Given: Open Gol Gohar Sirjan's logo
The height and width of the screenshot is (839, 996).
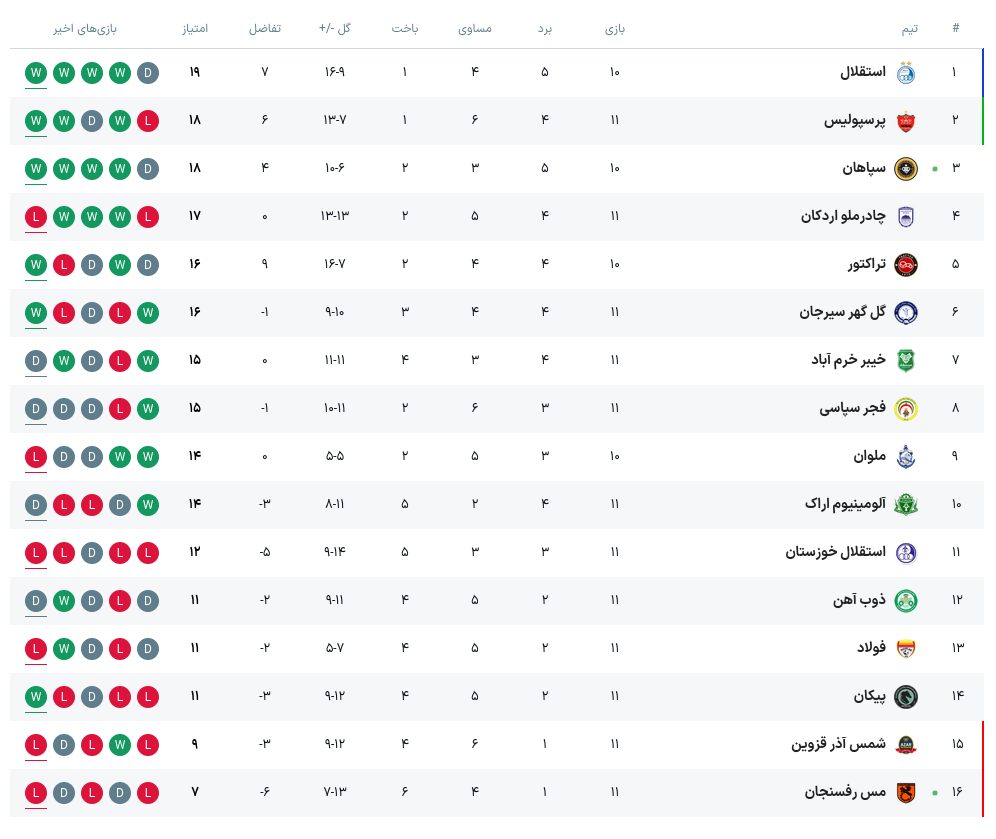Looking at the screenshot, I should (905, 313).
